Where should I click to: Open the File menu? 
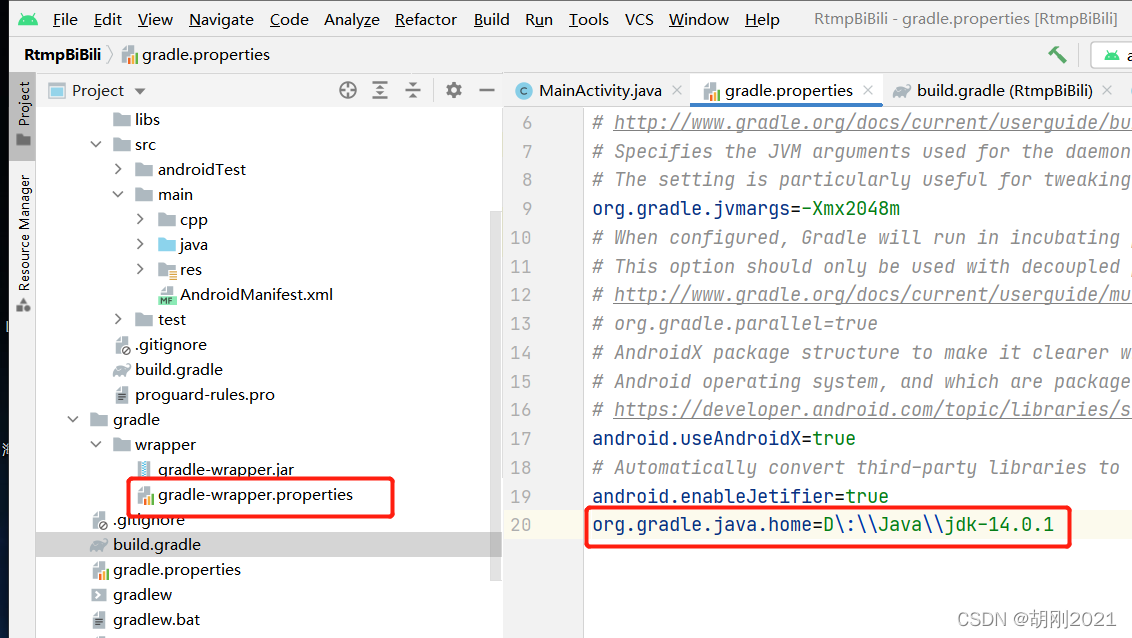coord(65,19)
